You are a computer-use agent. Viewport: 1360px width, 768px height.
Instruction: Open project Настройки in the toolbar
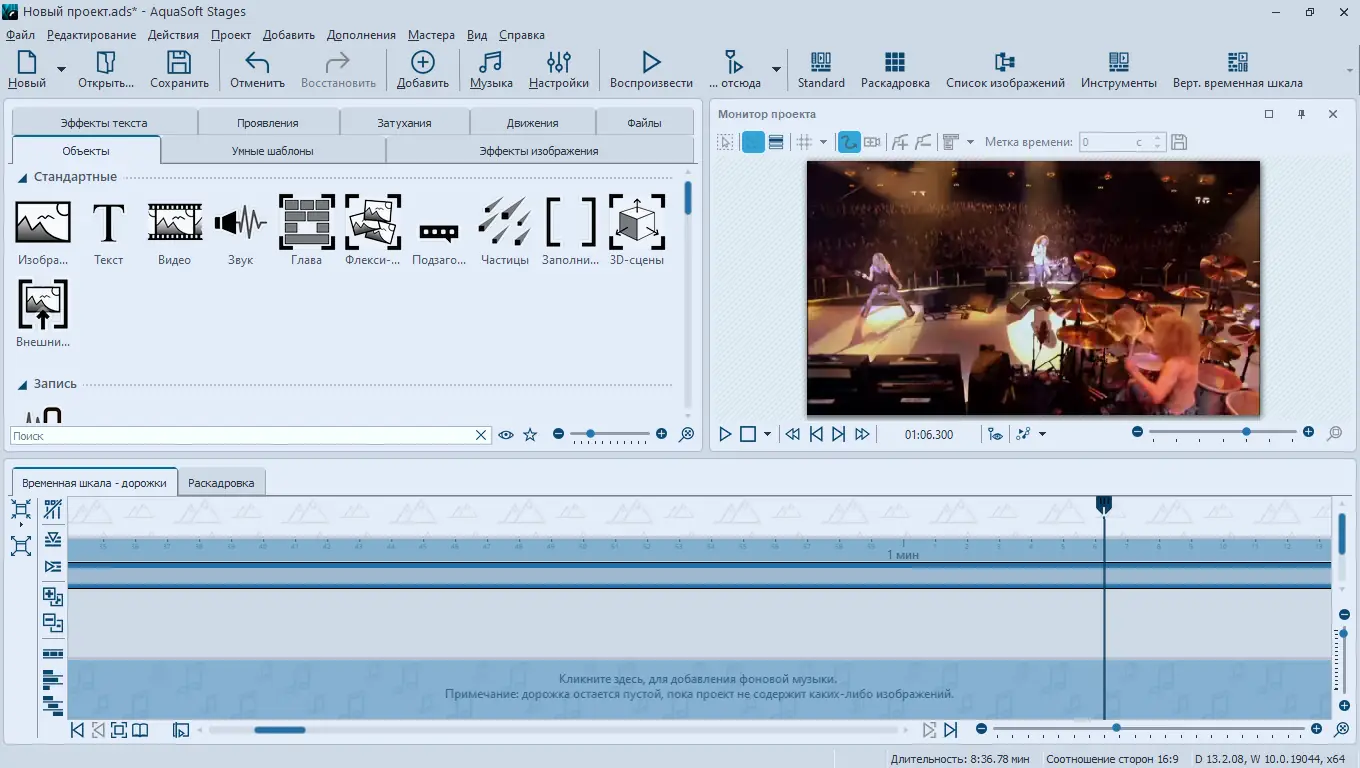point(559,70)
